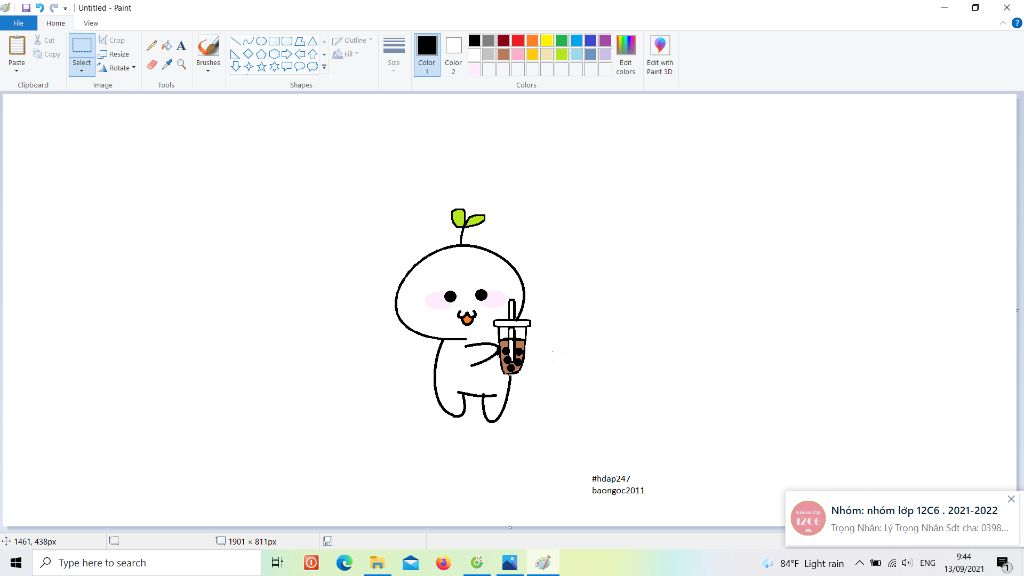Image resolution: width=1024 pixels, height=576 pixels.
Task: Pick the yellow color swatch
Action: tap(547, 41)
